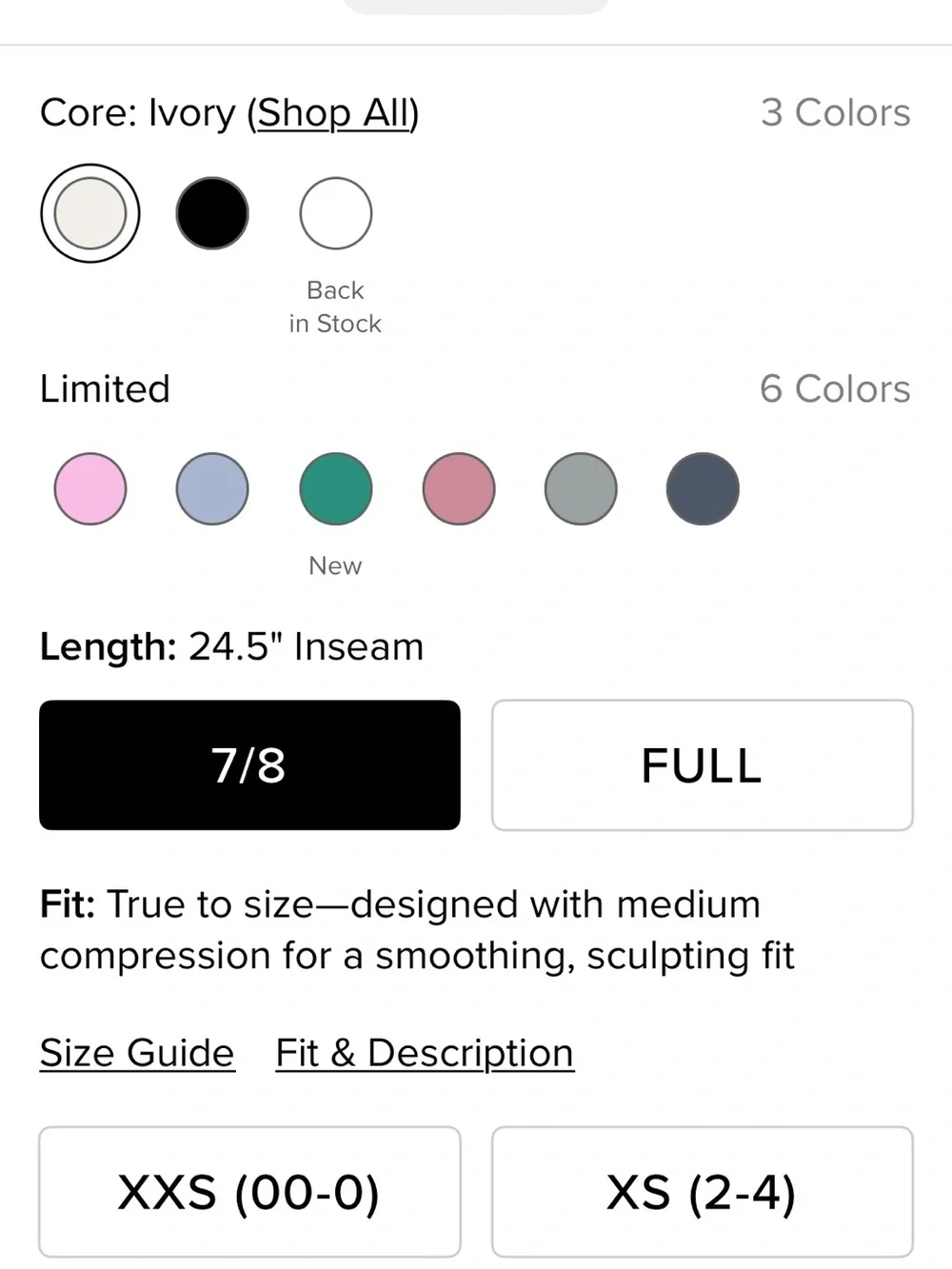The width and height of the screenshot is (952, 1269).
Task: Select the light pink limited color
Action: [x=90, y=488]
